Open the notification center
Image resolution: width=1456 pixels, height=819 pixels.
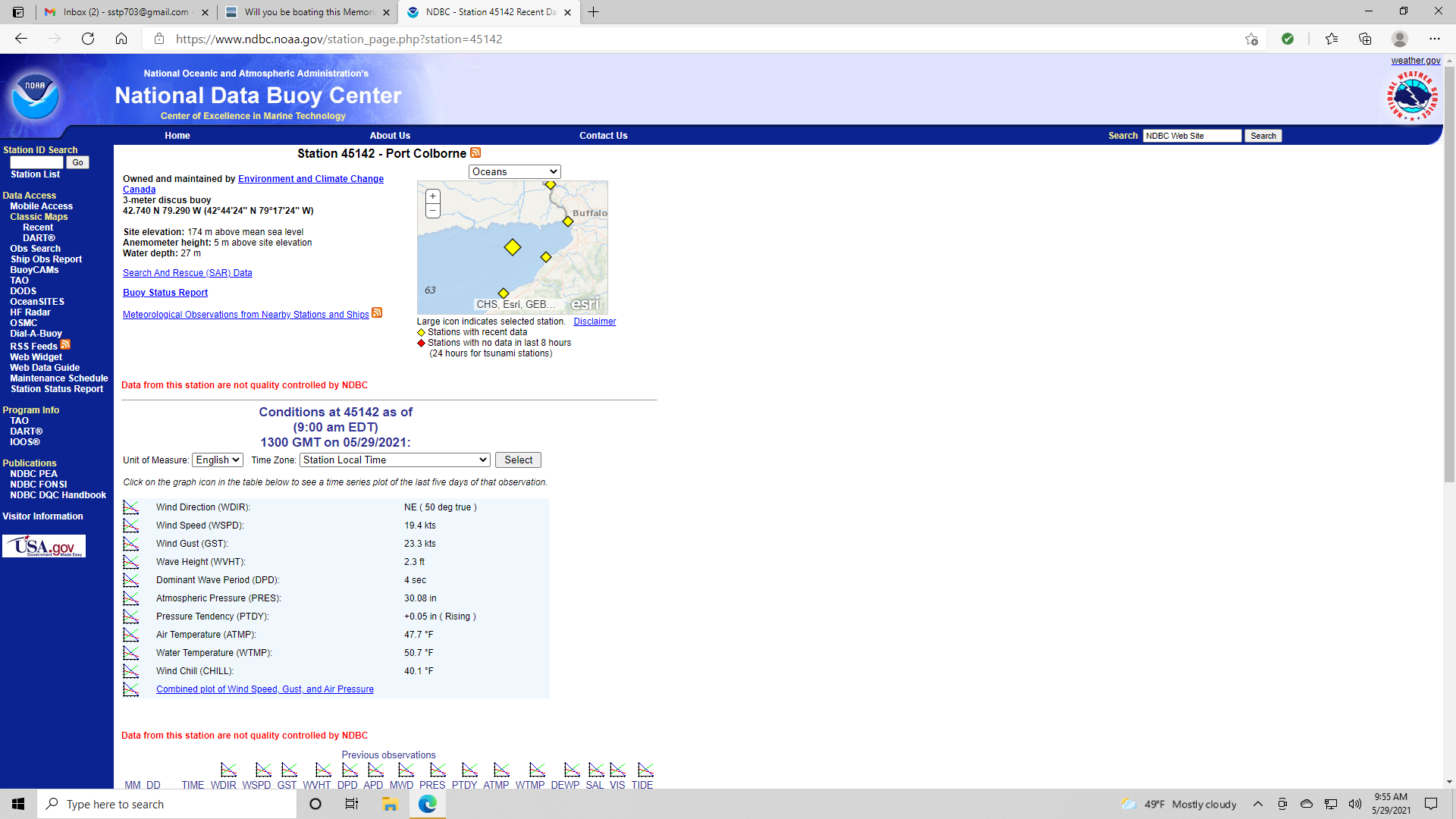click(1431, 804)
